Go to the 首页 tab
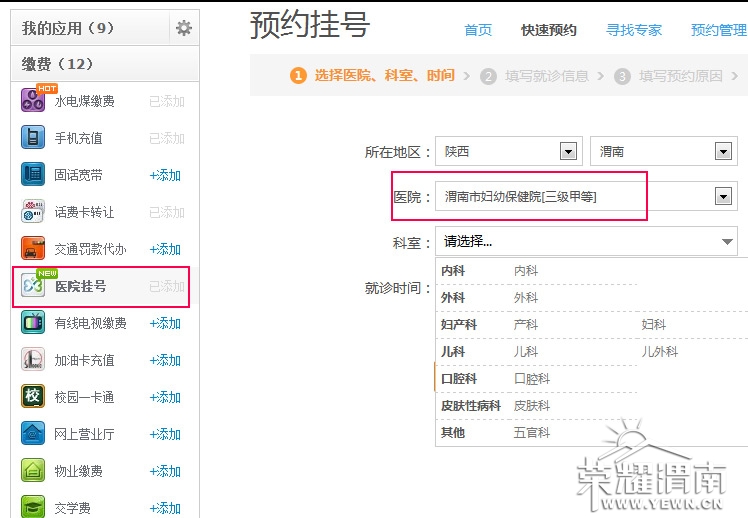748x518 pixels. pos(478,30)
